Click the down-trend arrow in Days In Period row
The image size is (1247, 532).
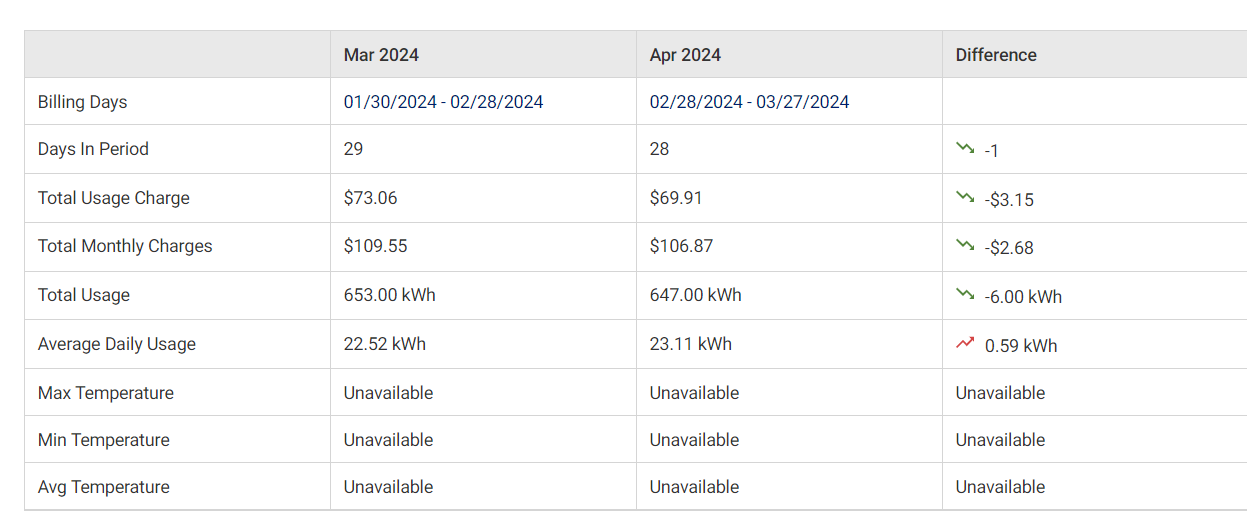coord(965,148)
